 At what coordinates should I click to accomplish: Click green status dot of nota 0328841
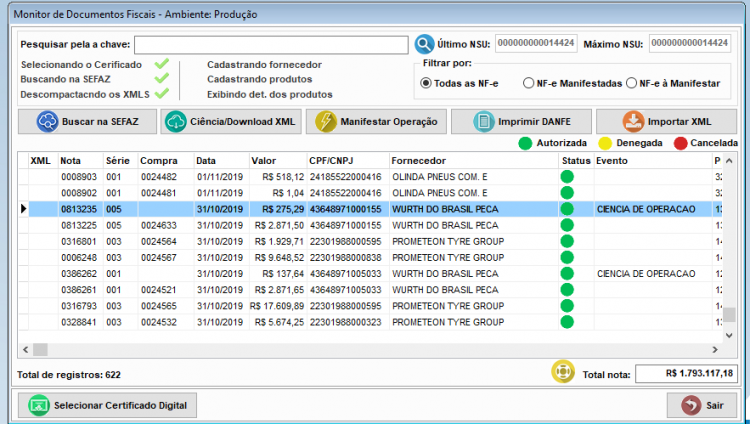click(567, 322)
